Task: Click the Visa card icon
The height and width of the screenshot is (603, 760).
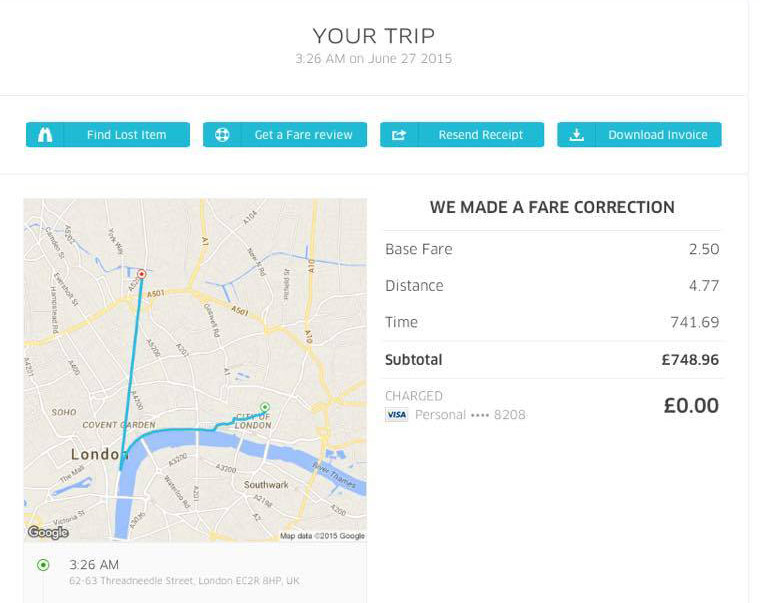Action: [396, 414]
